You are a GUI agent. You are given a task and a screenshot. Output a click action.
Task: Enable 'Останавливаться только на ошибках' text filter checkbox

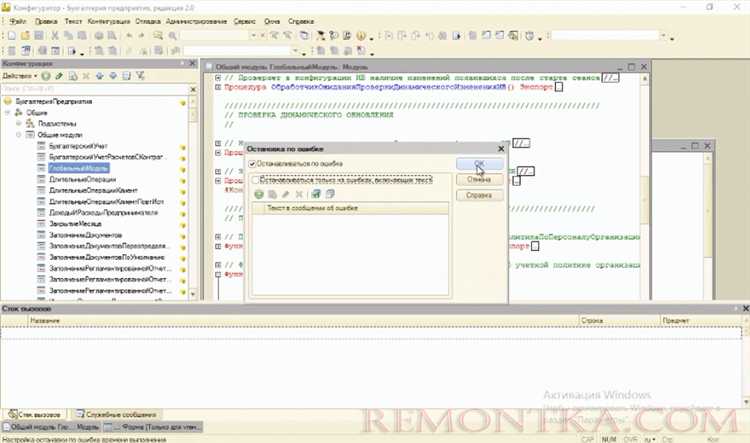tap(253, 179)
